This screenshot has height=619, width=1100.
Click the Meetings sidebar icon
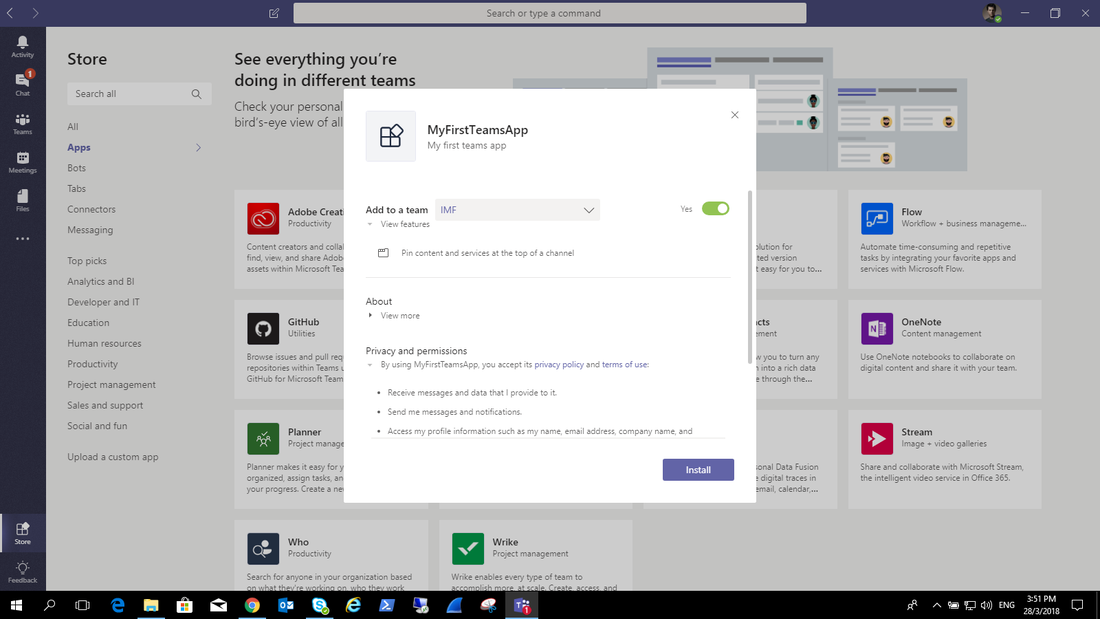[22, 161]
